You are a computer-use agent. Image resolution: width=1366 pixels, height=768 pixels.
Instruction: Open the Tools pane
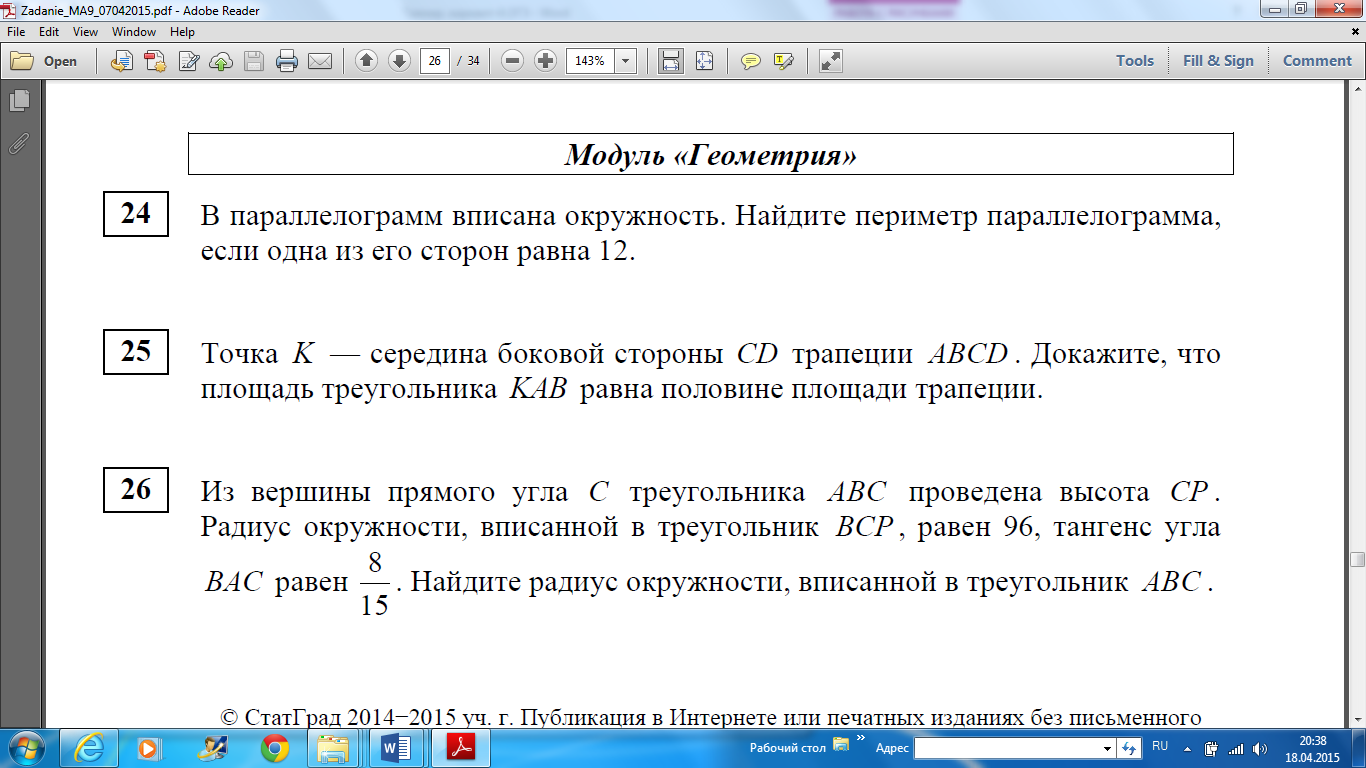pyautogui.click(x=1135, y=61)
